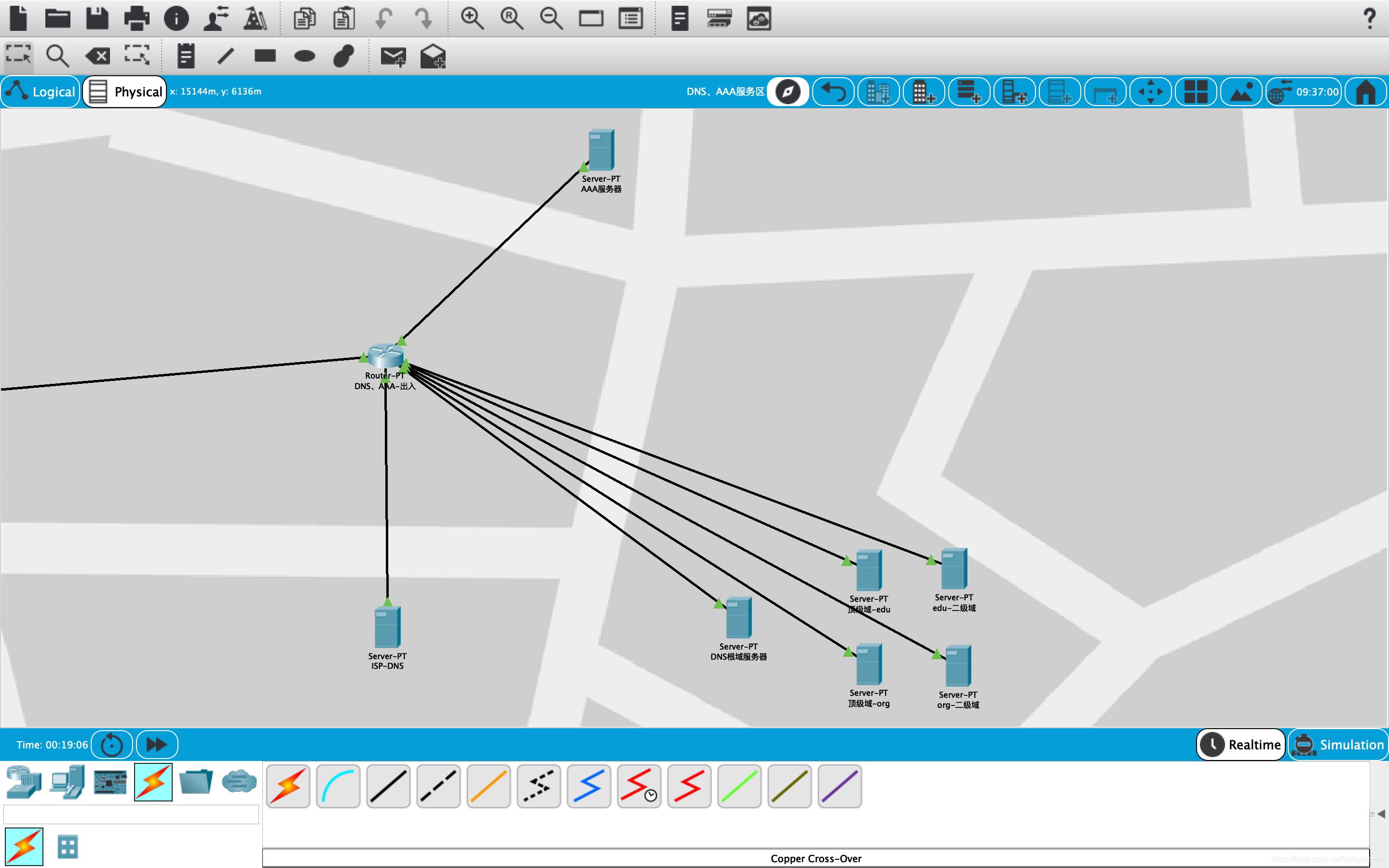Screen dimensions: 1389x868
Task: Choose the Inspect magnifier tool
Action: tap(57, 55)
